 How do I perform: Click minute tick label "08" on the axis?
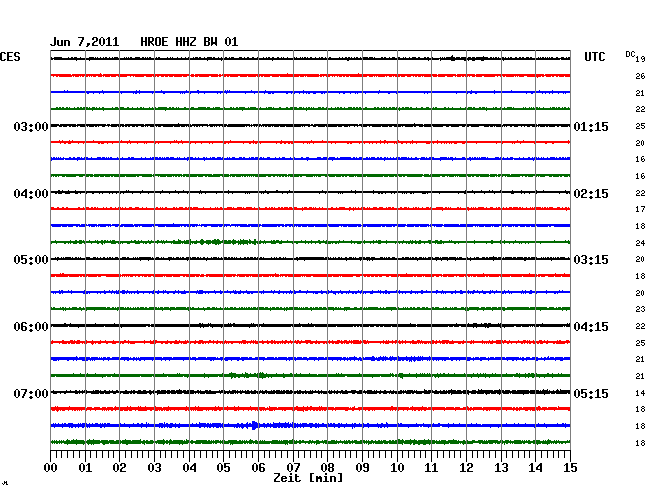327,468
